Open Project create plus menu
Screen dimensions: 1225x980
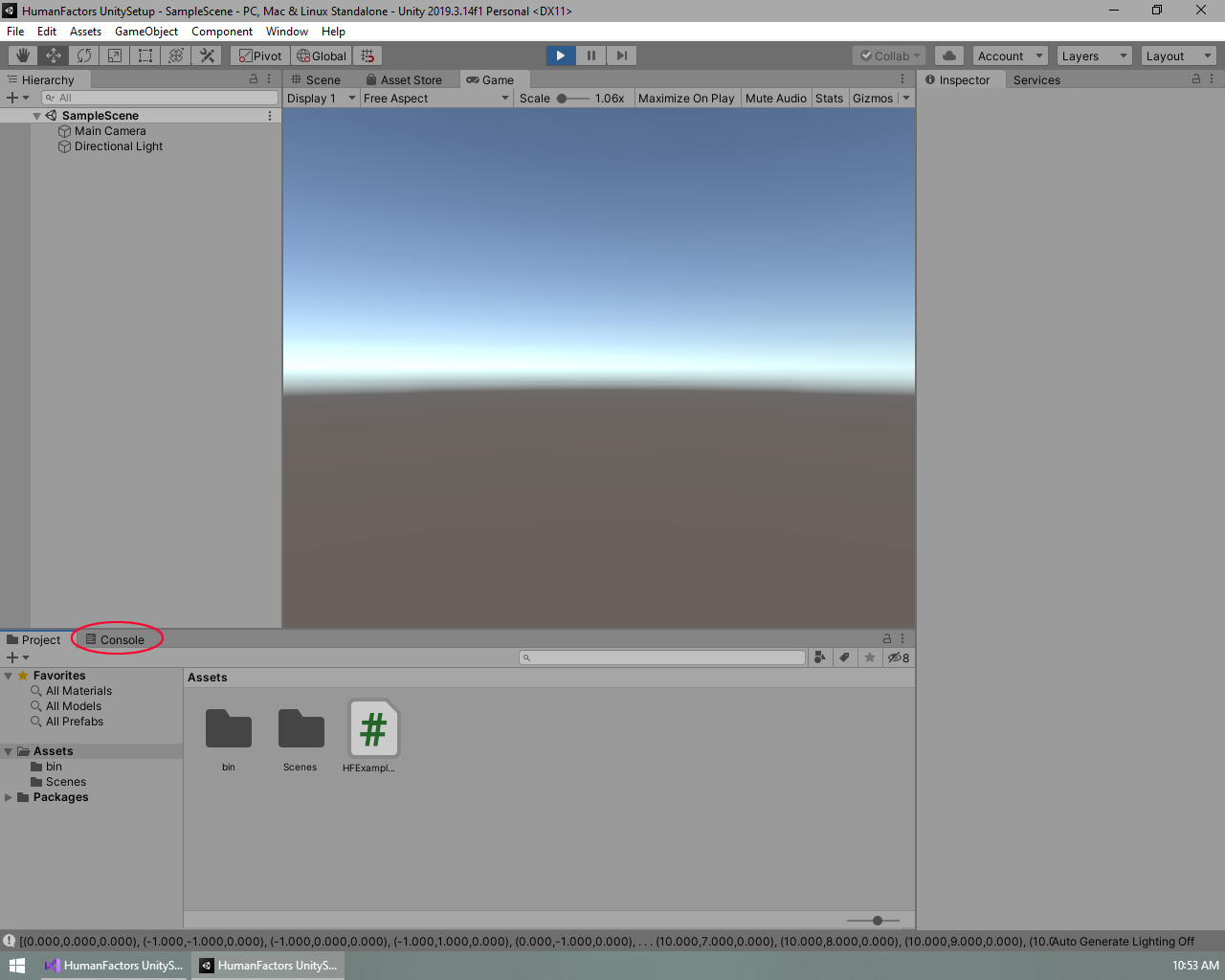[17, 657]
